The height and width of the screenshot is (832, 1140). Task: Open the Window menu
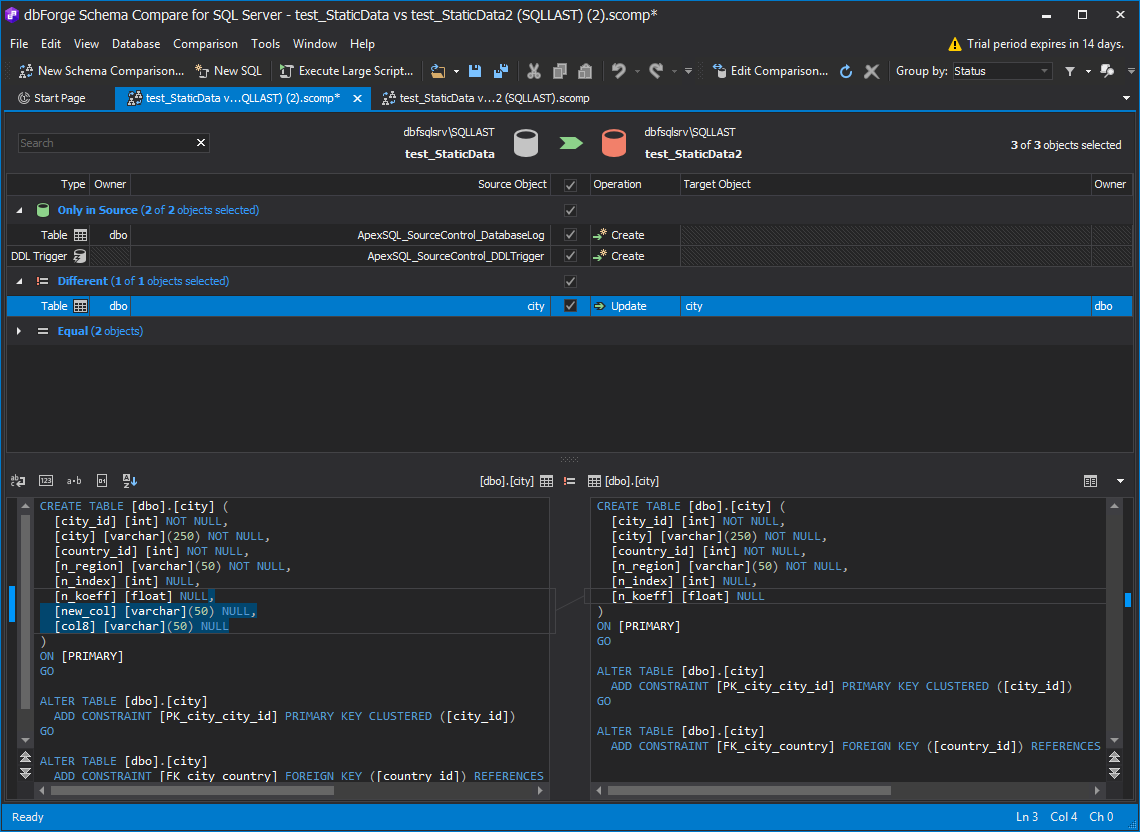[x=315, y=44]
